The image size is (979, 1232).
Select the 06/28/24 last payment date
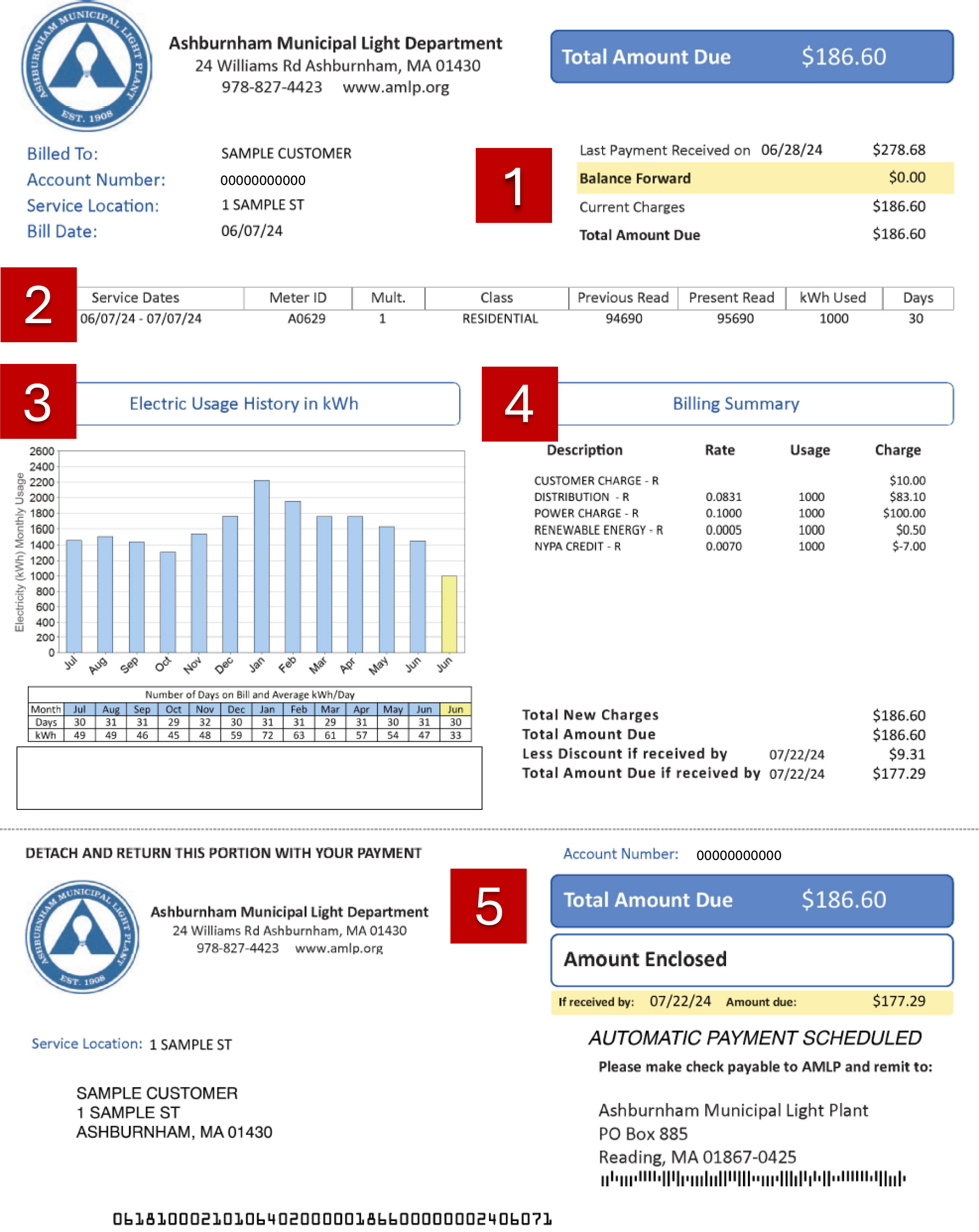(791, 150)
